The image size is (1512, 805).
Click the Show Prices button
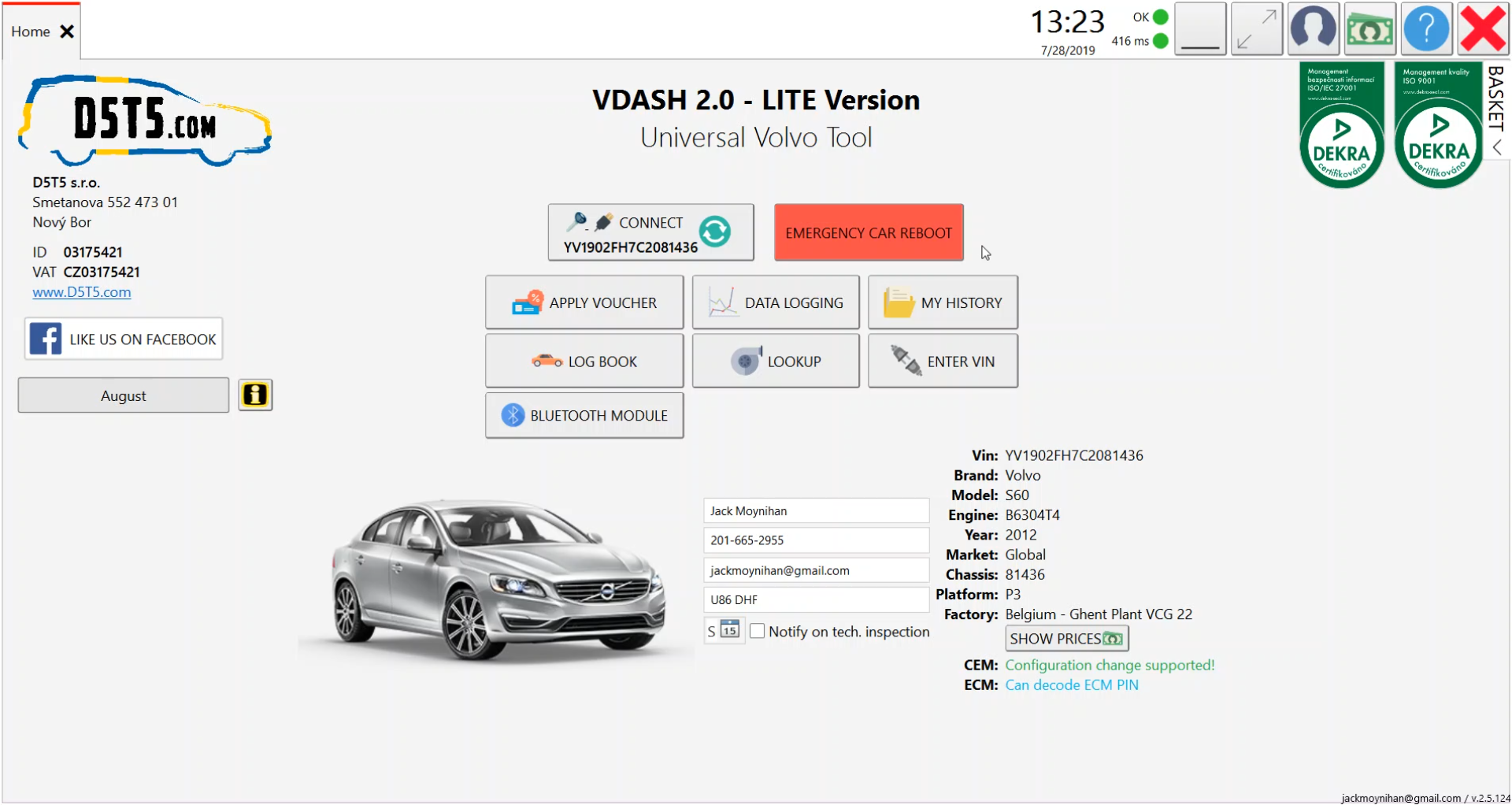(1066, 638)
